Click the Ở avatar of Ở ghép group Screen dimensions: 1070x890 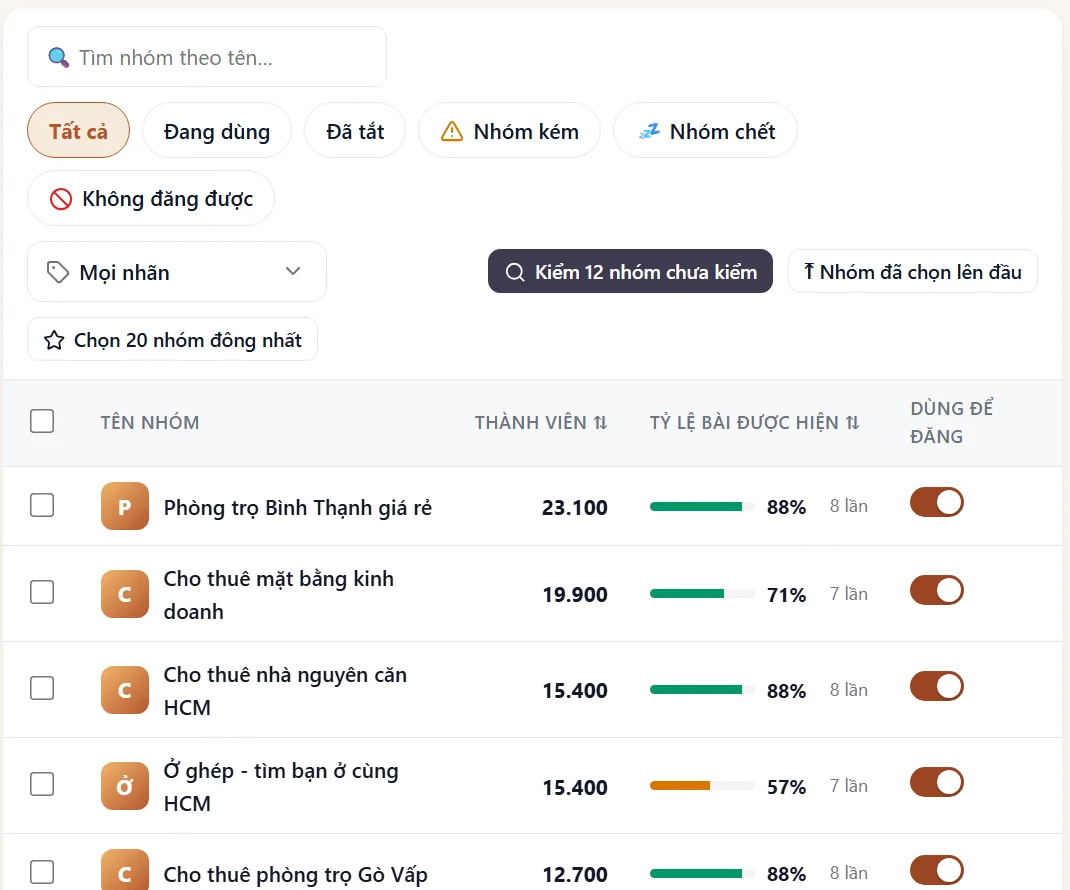(125, 786)
